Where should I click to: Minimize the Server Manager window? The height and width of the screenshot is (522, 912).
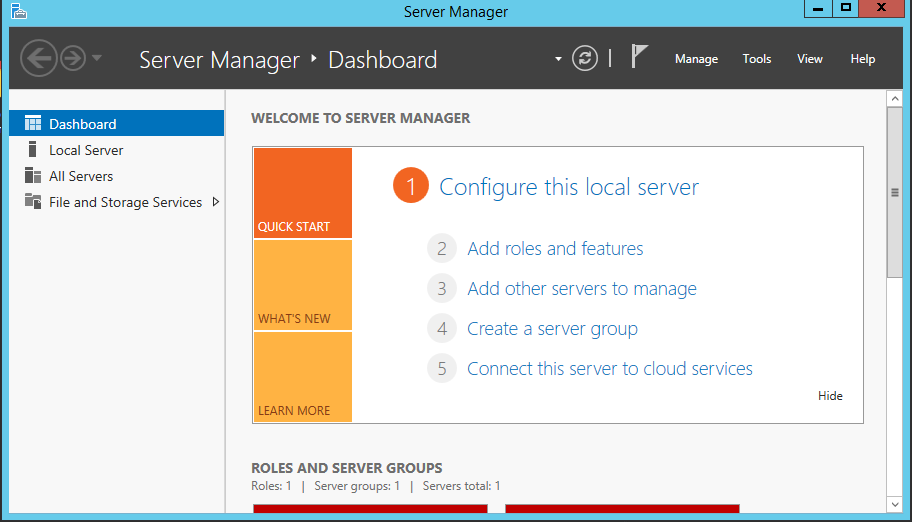point(818,9)
